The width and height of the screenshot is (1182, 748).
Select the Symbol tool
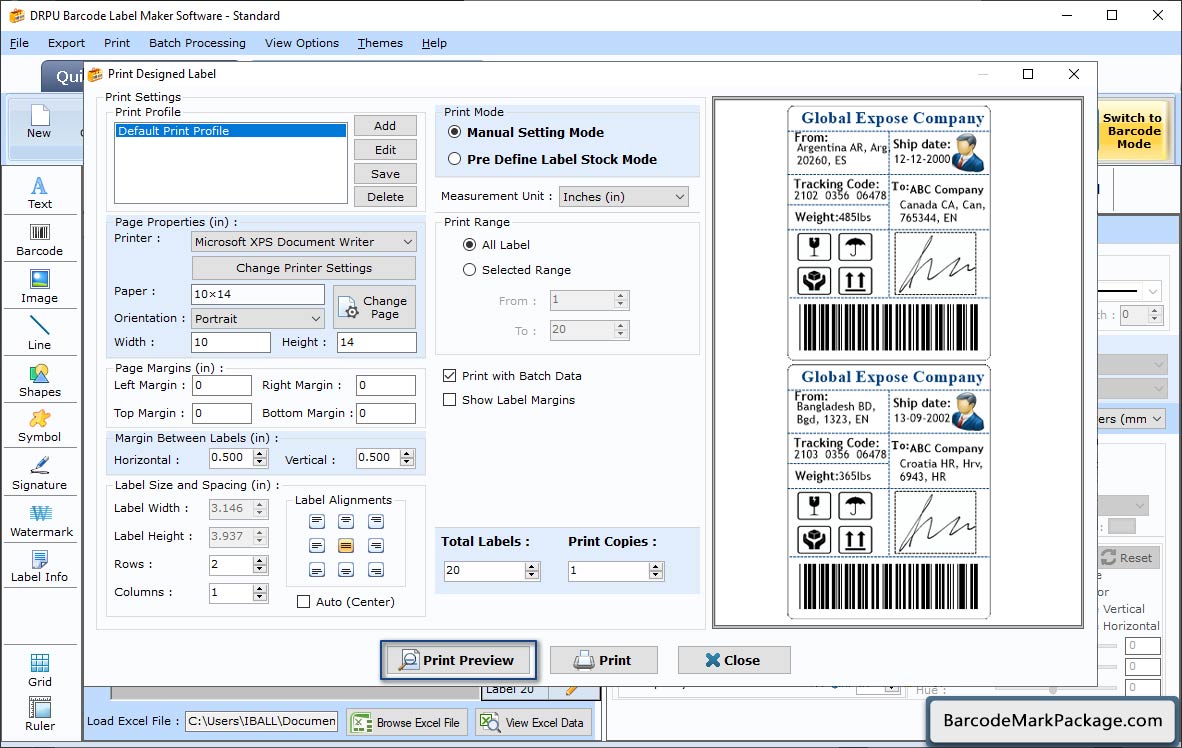(x=40, y=426)
